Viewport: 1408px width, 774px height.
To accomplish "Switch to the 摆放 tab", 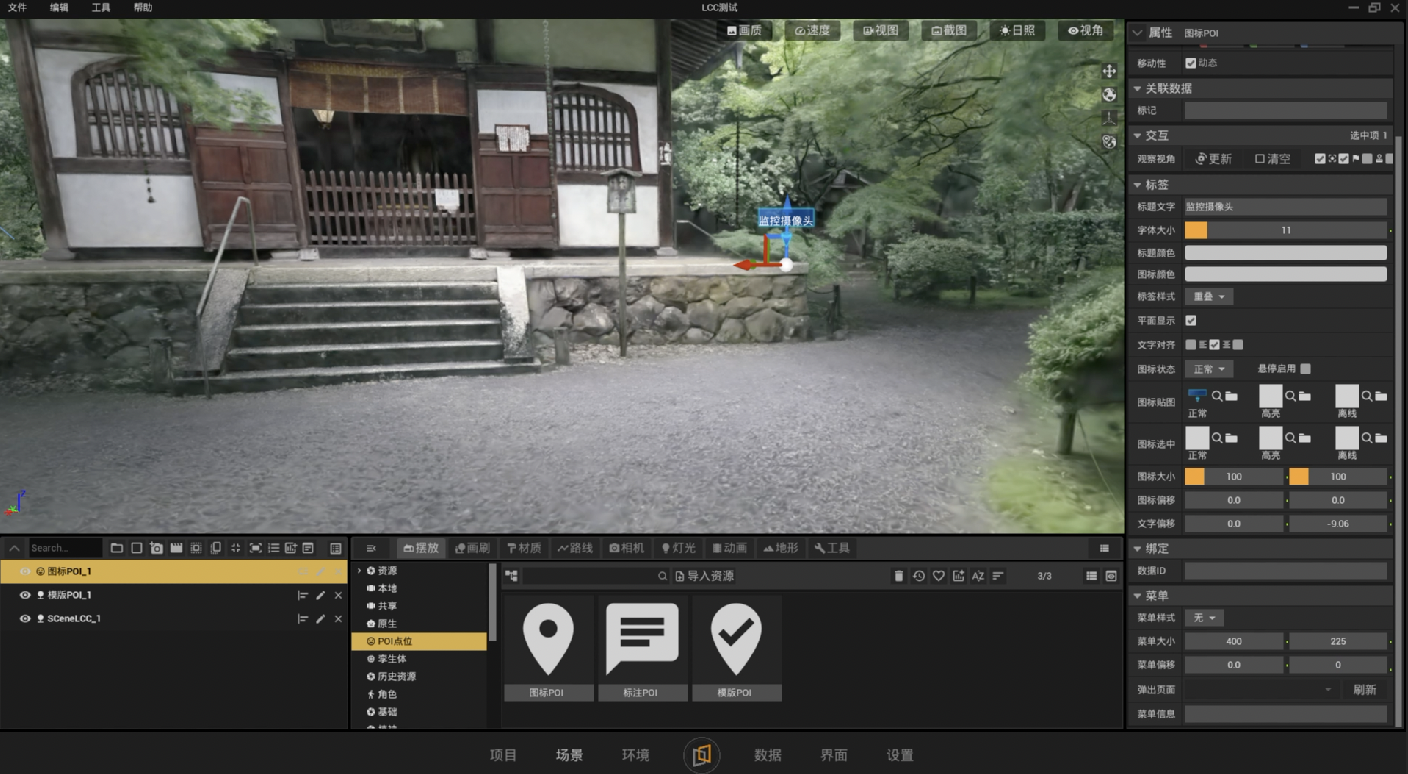I will tap(421, 548).
